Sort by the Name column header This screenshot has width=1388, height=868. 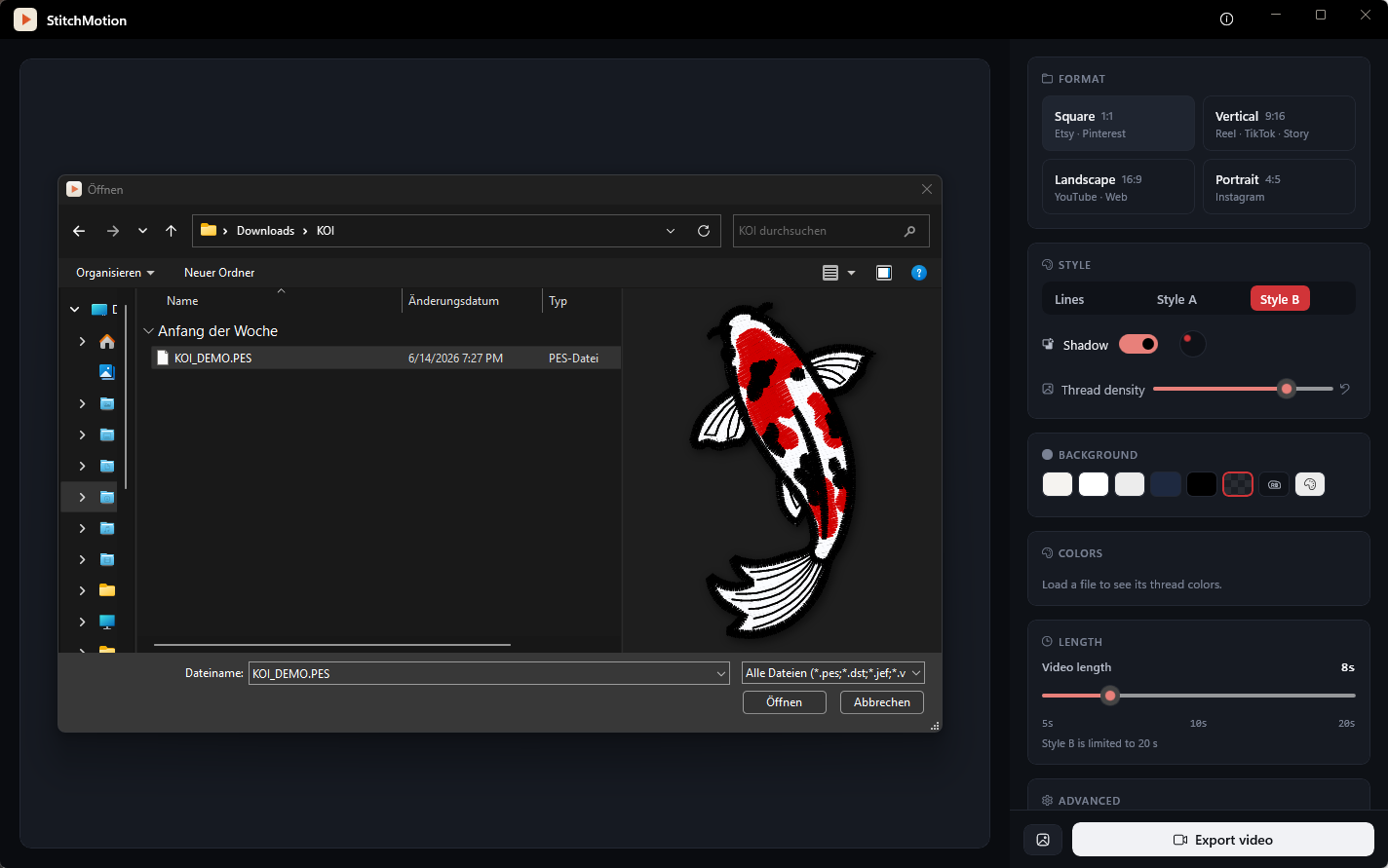[182, 301]
